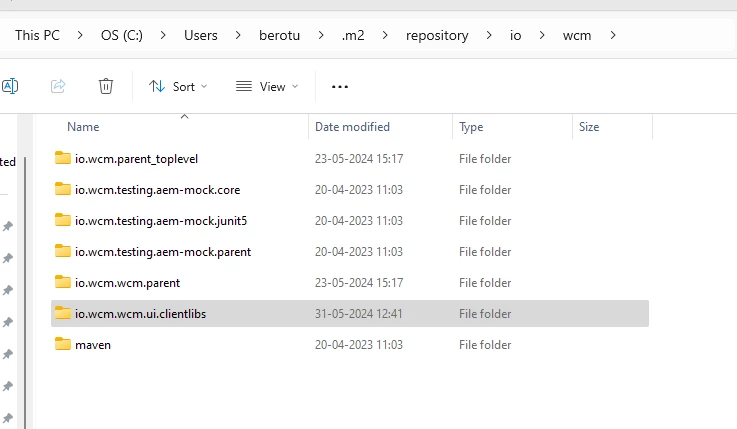Screen dimensions: 737x429
Task: Select io.wcm.wcm.ui.clientlibs folder name
Action: (141, 314)
